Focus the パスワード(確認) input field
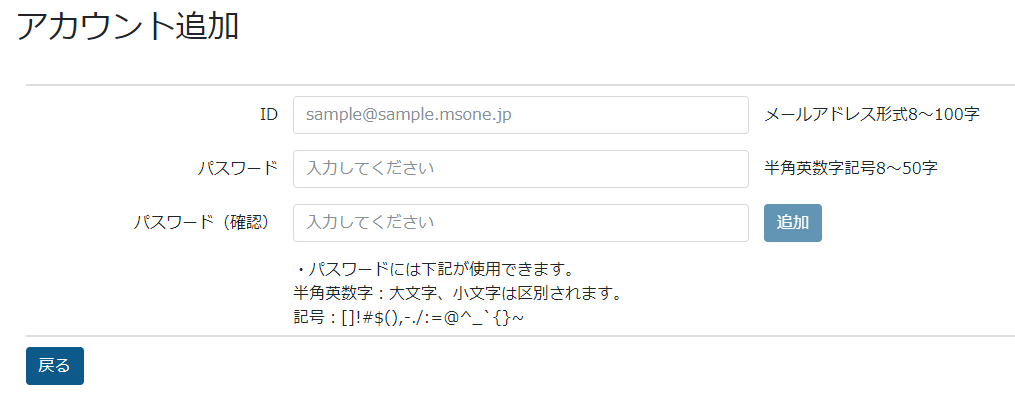The height and width of the screenshot is (399, 1015). pyautogui.click(x=520, y=223)
